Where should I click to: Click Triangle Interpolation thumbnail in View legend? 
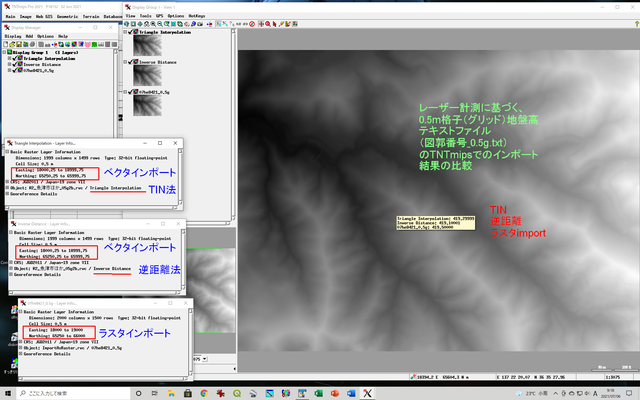(x=147, y=45)
